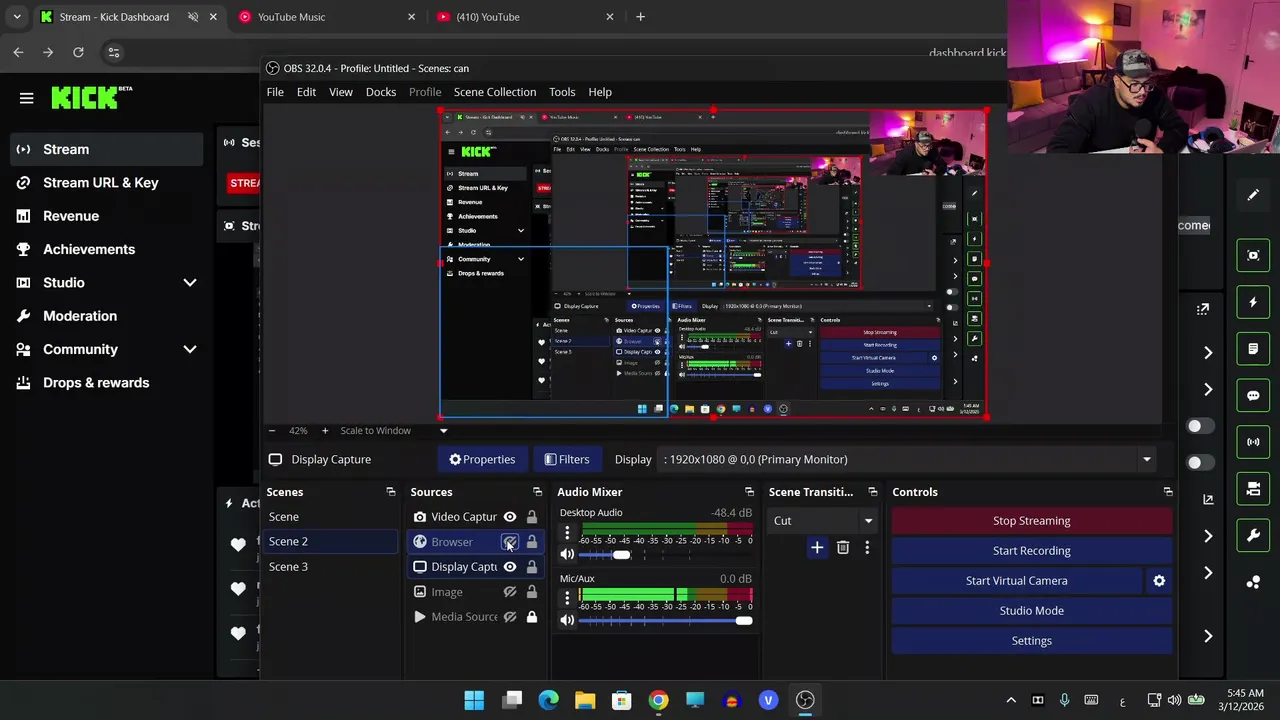Mute Mic/Aux speaker icon
The image size is (1280, 720).
click(x=567, y=620)
